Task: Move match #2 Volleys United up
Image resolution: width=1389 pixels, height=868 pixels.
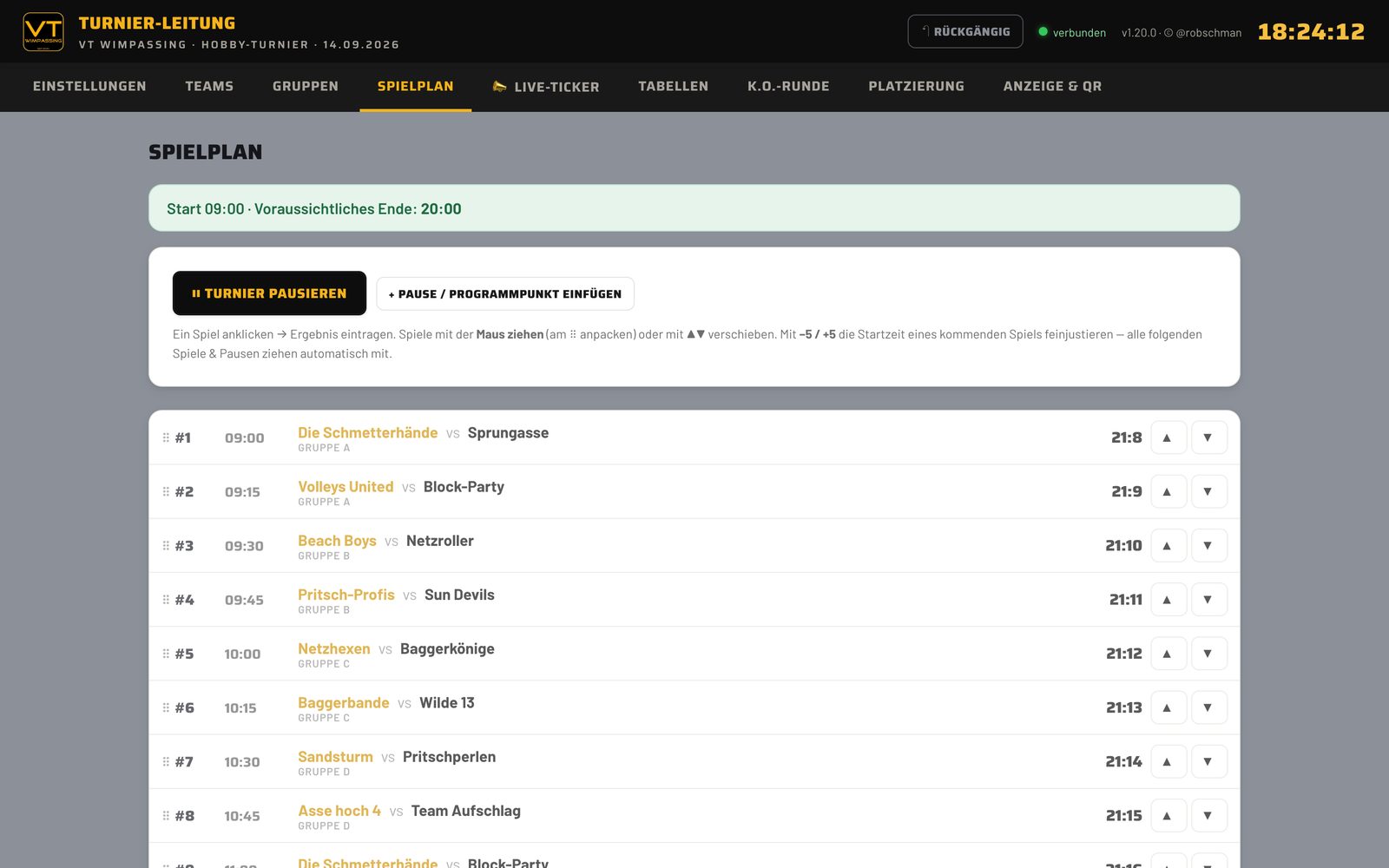Action: 1168,491
